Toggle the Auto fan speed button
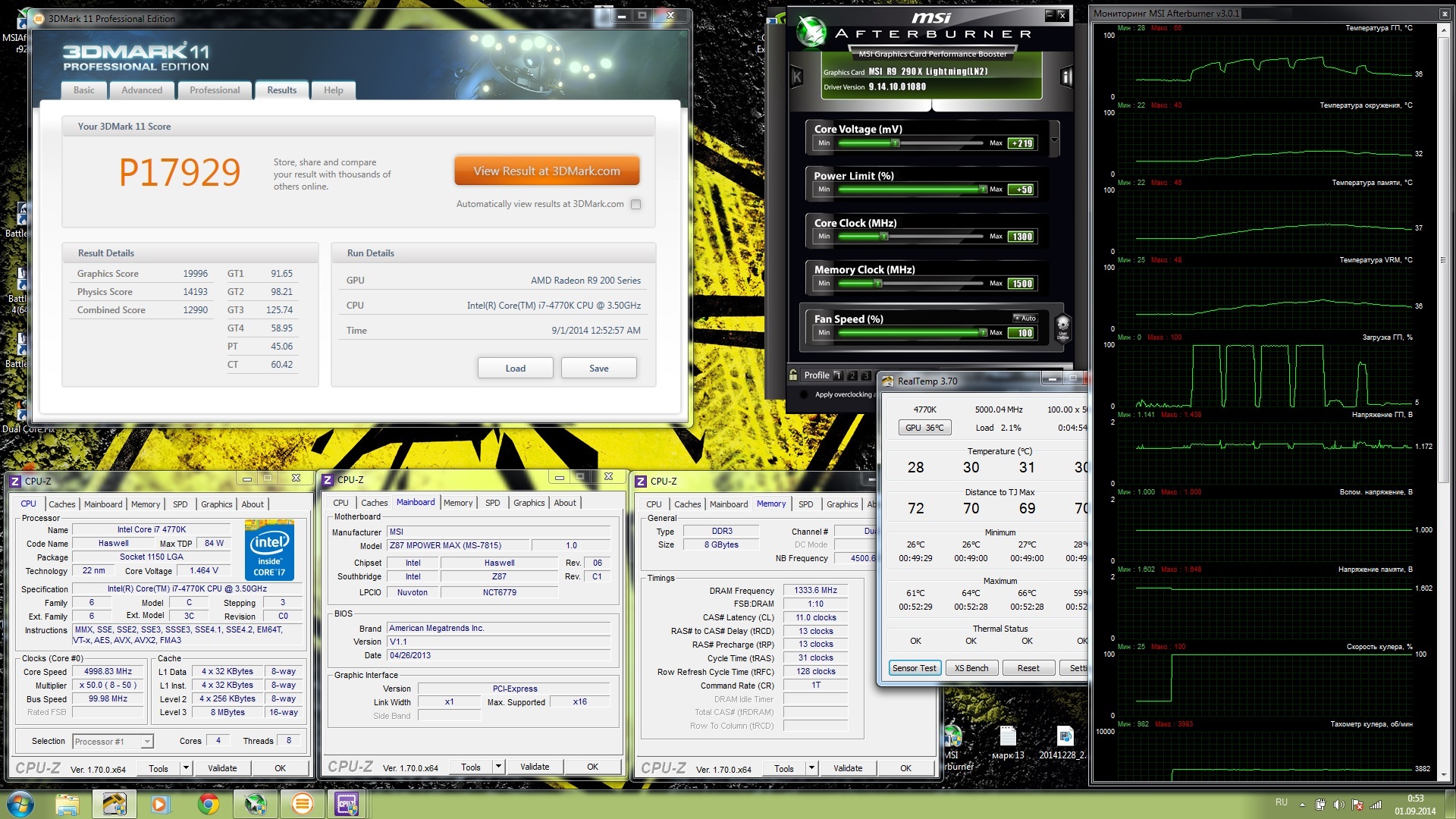 [1025, 318]
